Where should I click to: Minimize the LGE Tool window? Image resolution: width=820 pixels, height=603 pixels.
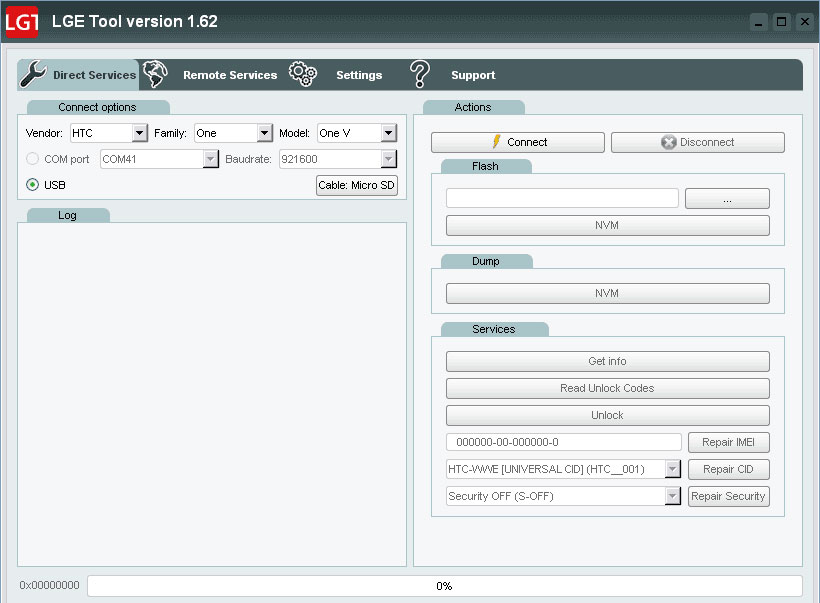(x=758, y=22)
